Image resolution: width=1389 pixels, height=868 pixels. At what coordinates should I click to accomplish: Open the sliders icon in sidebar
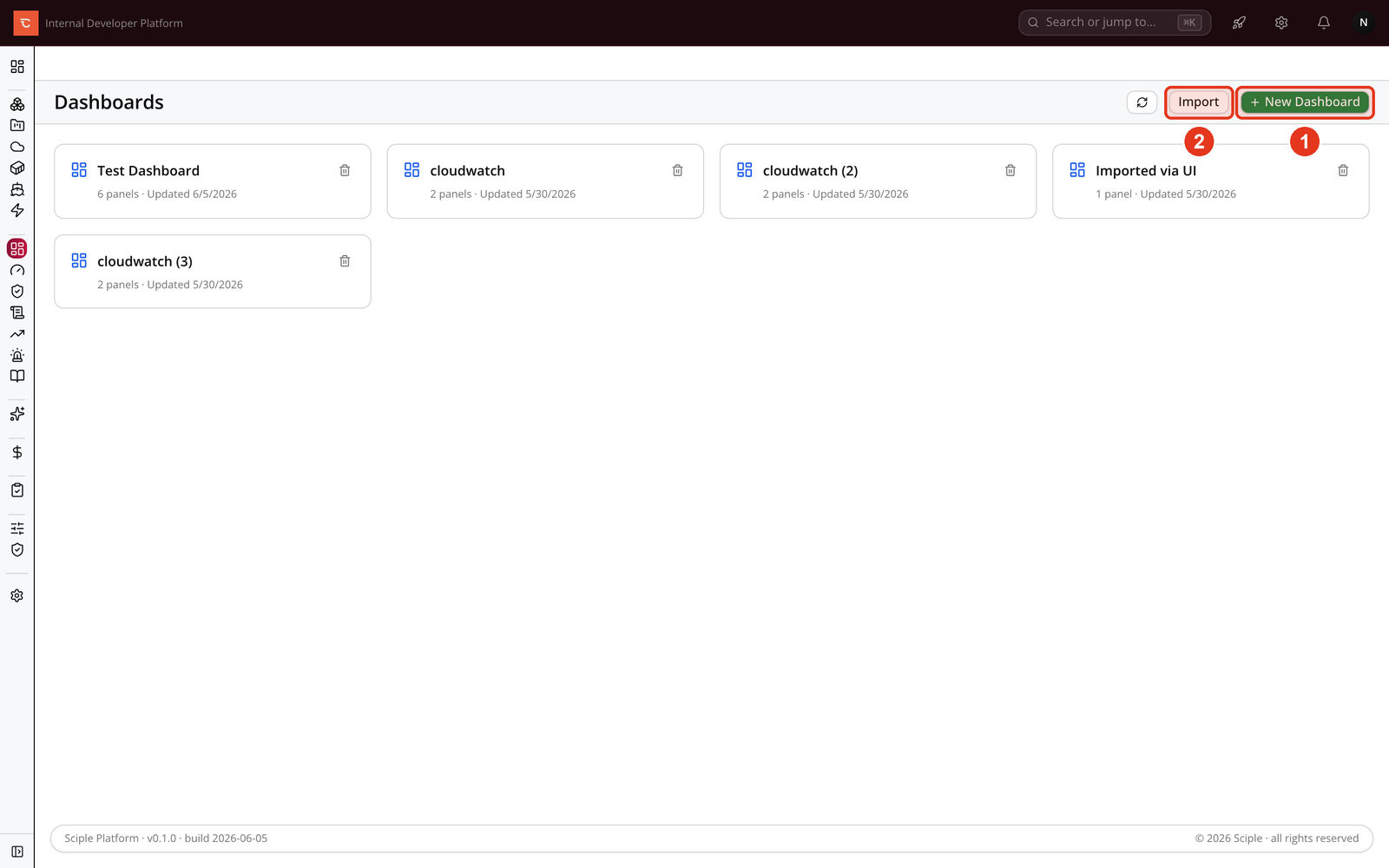pyautogui.click(x=17, y=529)
